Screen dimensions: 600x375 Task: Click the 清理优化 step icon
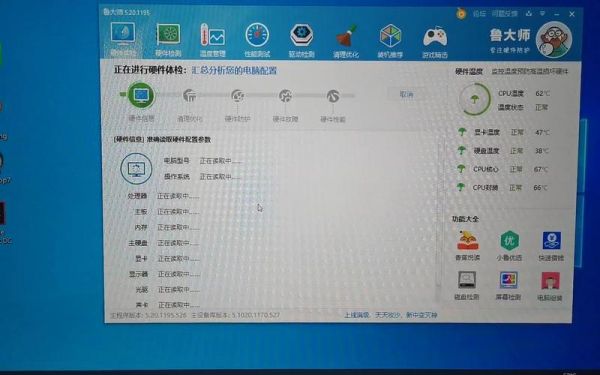(189, 95)
